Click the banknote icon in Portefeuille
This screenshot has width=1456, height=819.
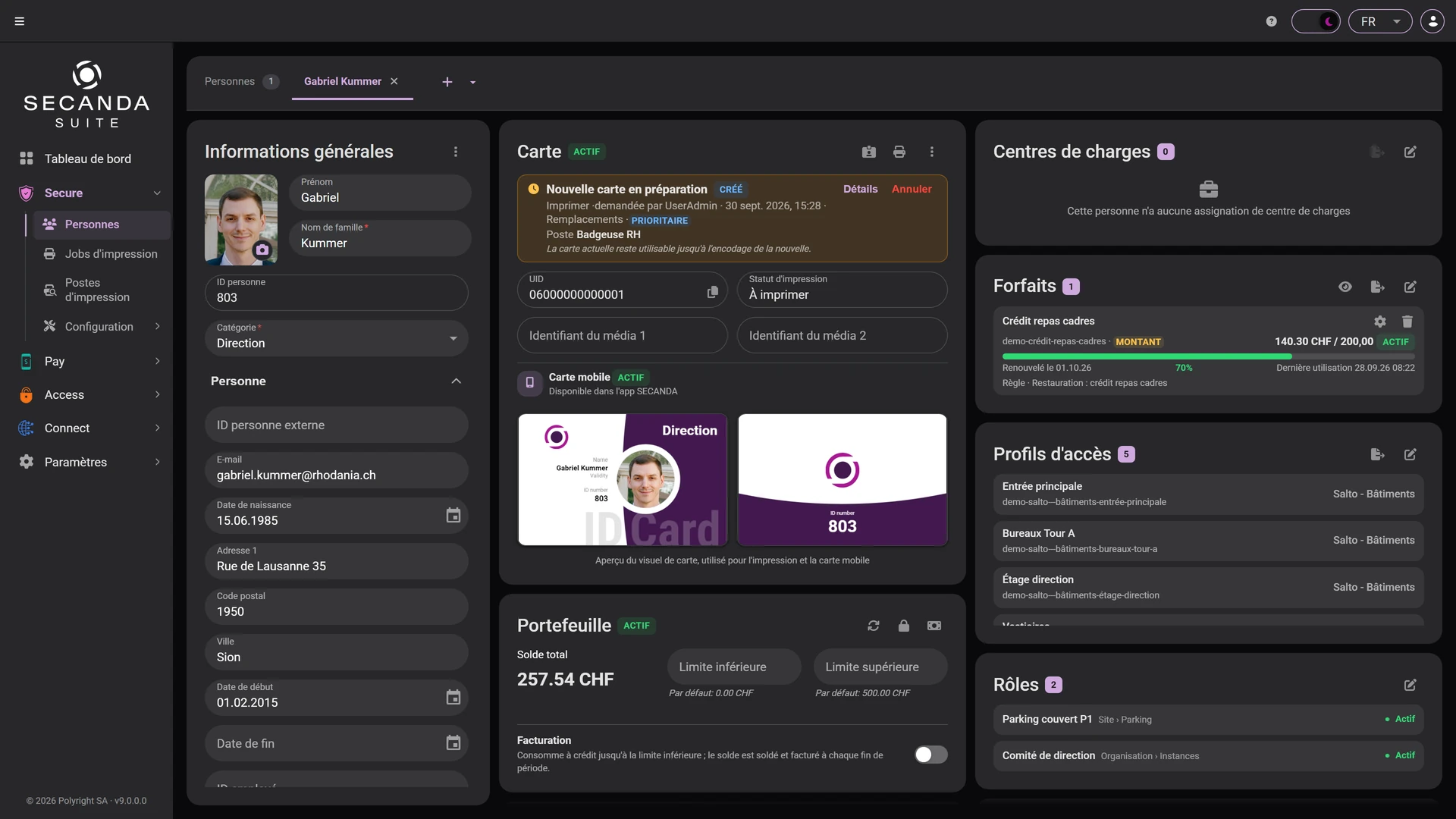pyautogui.click(x=934, y=626)
